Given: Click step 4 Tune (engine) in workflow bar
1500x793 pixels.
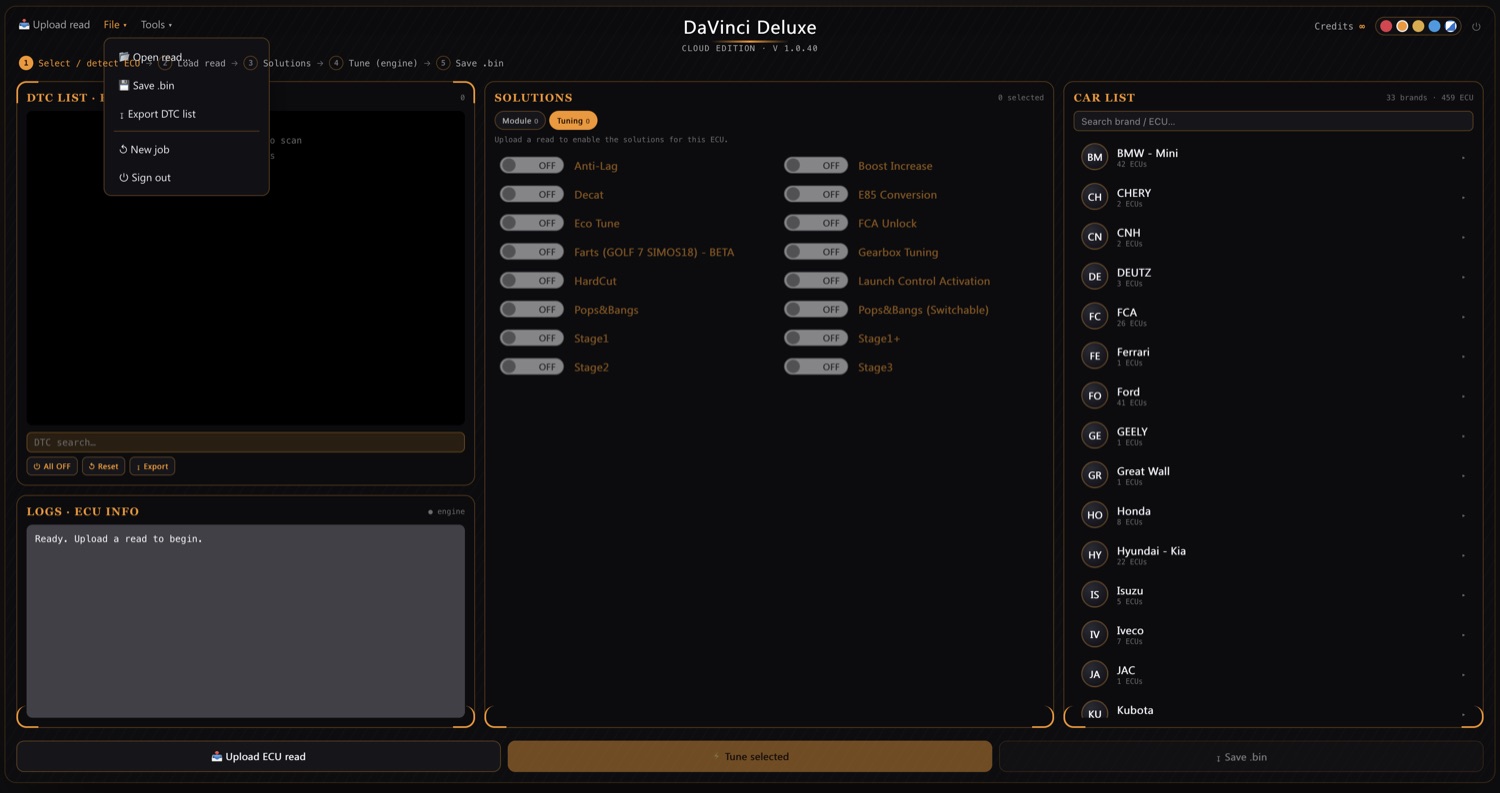Looking at the screenshot, I should pyautogui.click(x=374, y=63).
